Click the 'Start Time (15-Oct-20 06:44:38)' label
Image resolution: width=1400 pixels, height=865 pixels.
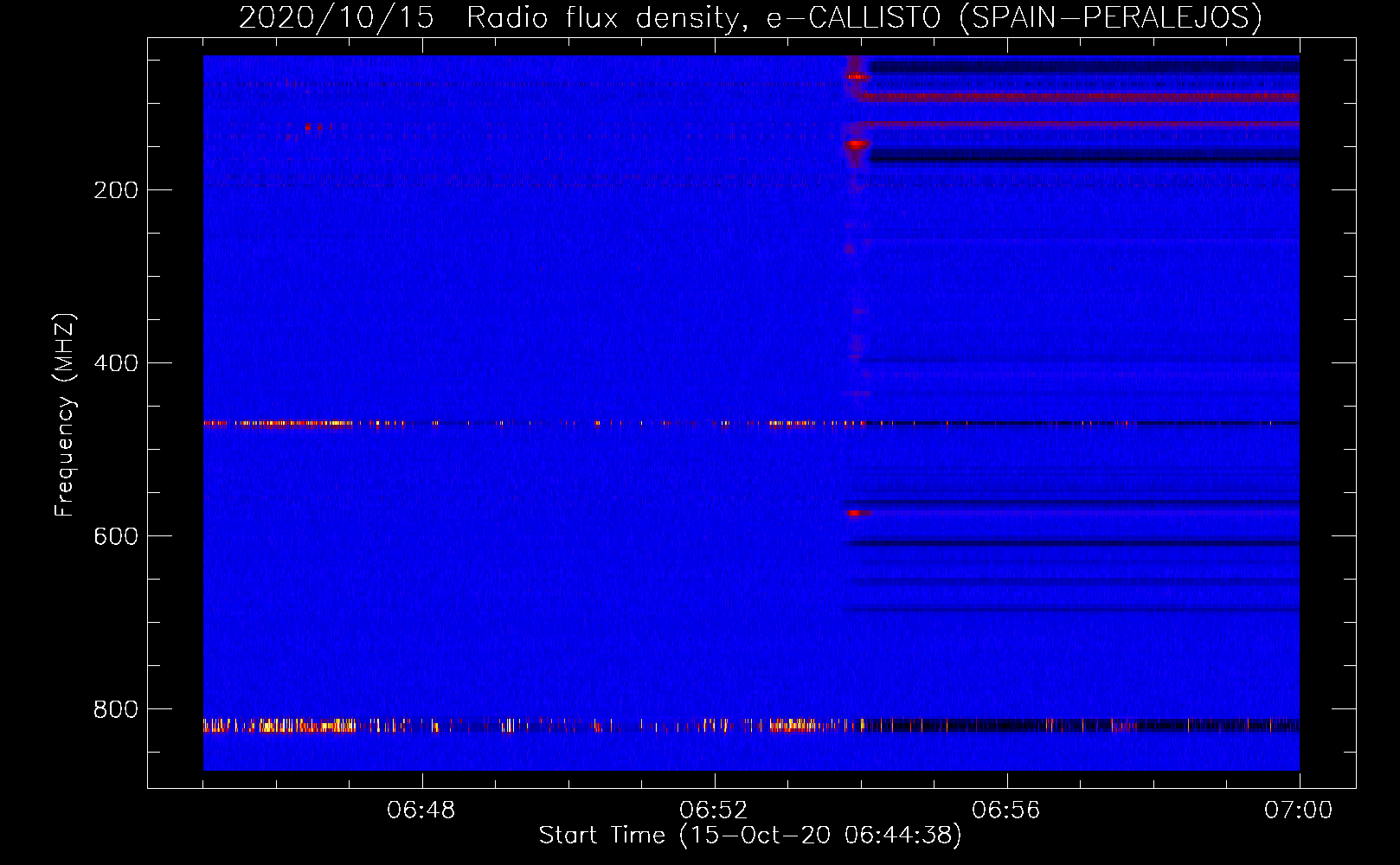[750, 836]
